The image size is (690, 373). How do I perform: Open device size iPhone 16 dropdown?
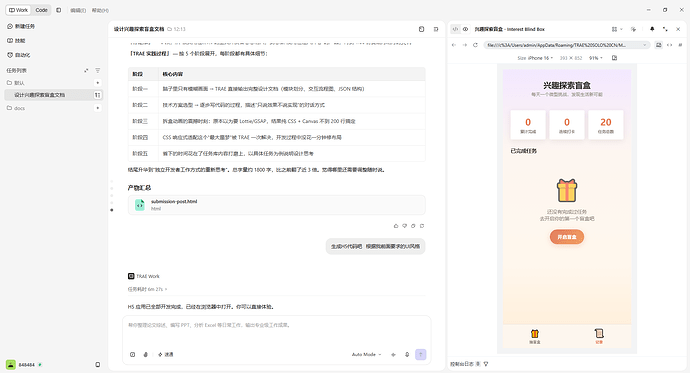click(536, 58)
